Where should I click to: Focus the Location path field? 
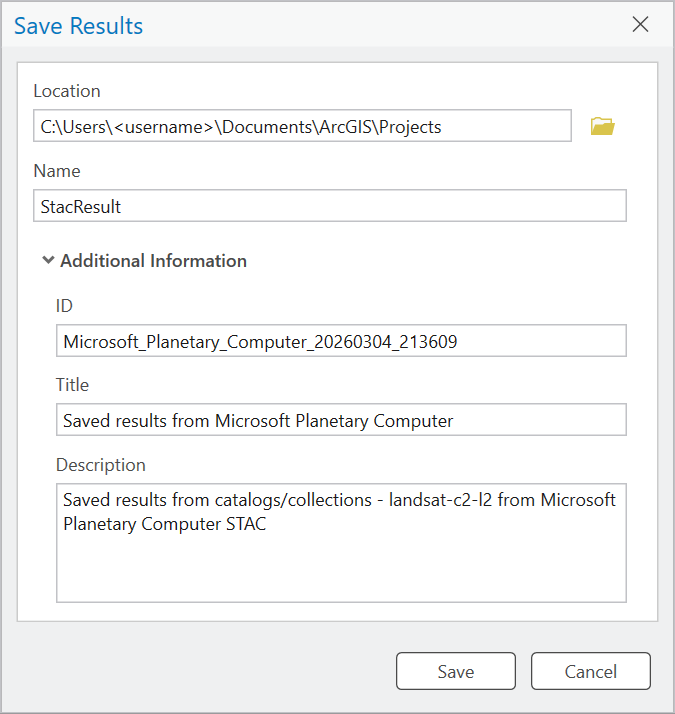(302, 126)
